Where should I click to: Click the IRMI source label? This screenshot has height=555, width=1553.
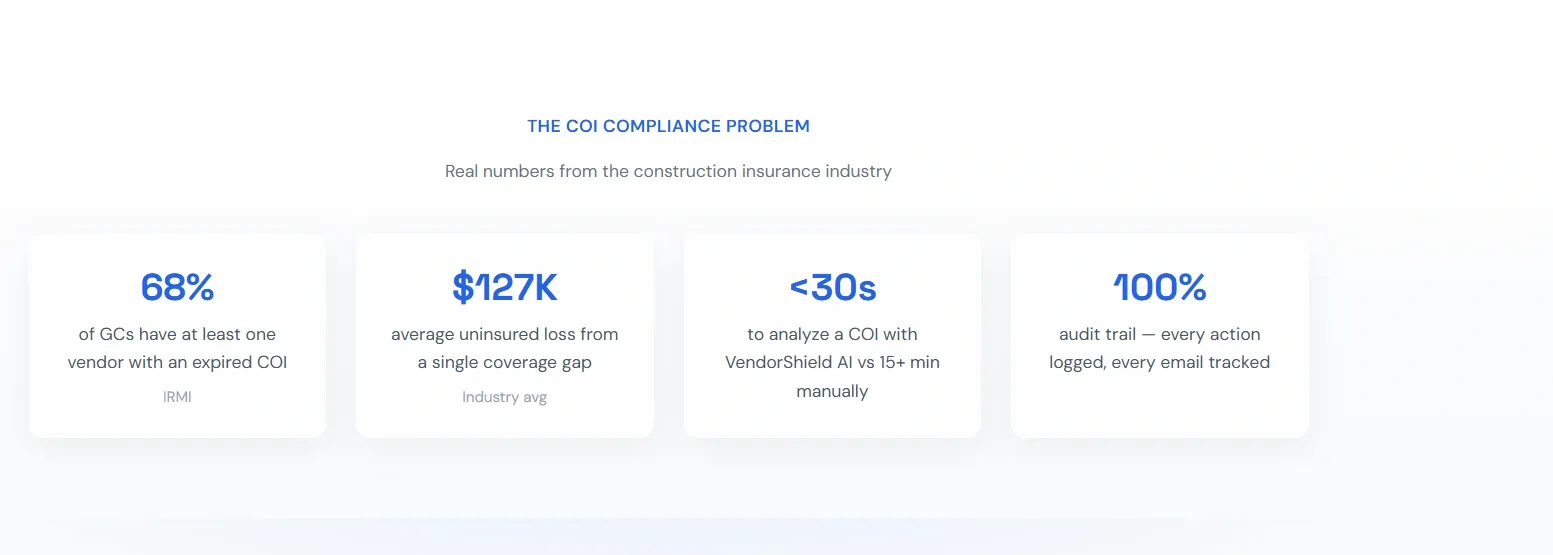click(177, 397)
